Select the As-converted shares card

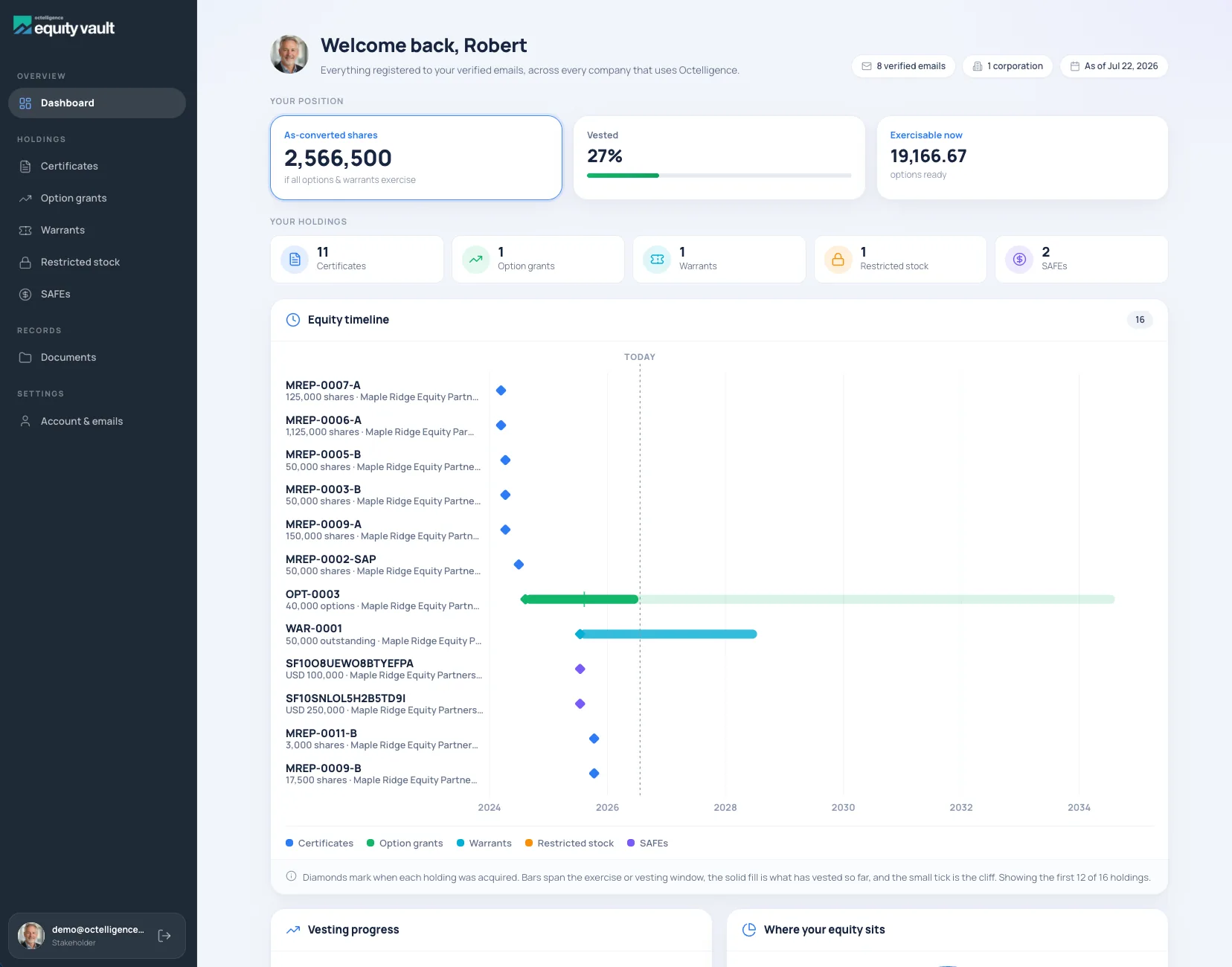(416, 158)
